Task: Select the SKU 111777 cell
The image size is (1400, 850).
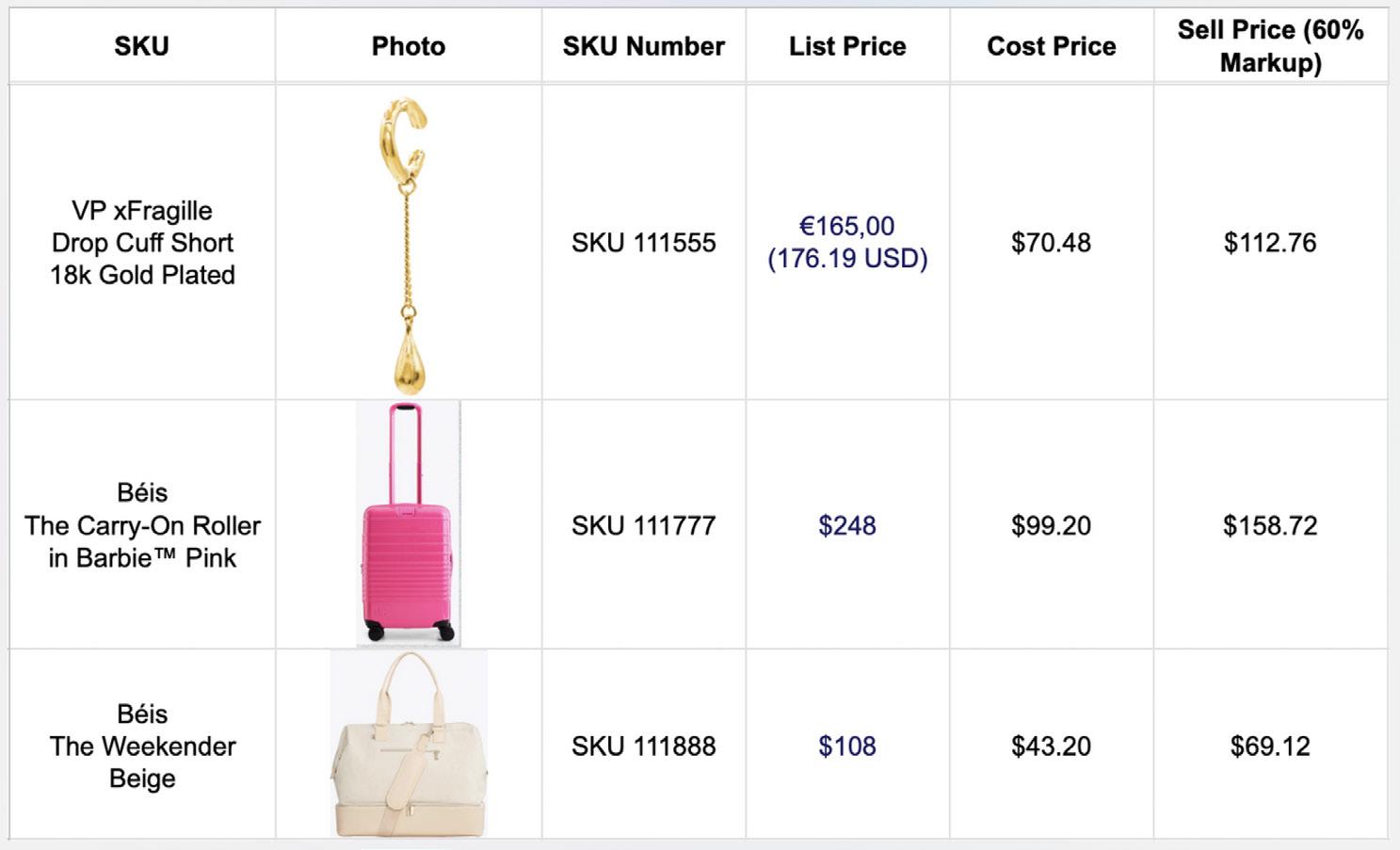Action: click(x=644, y=525)
